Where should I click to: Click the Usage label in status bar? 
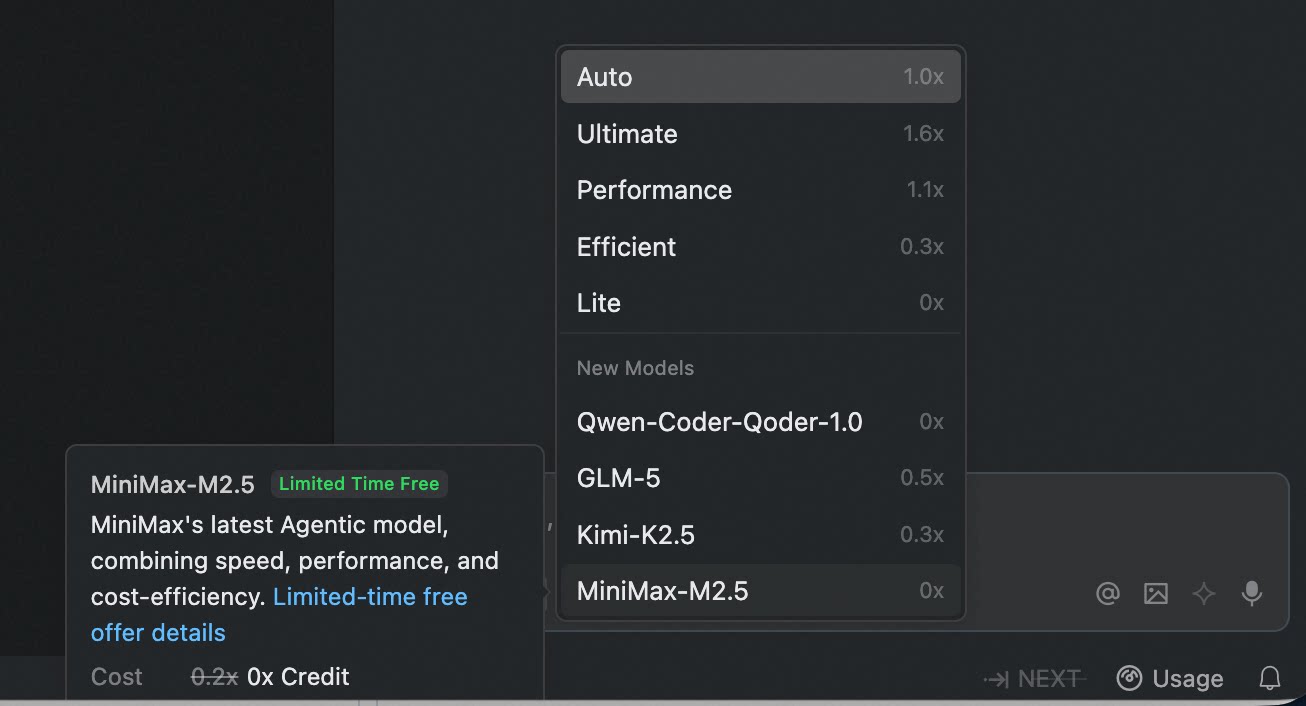pyautogui.click(x=1187, y=679)
